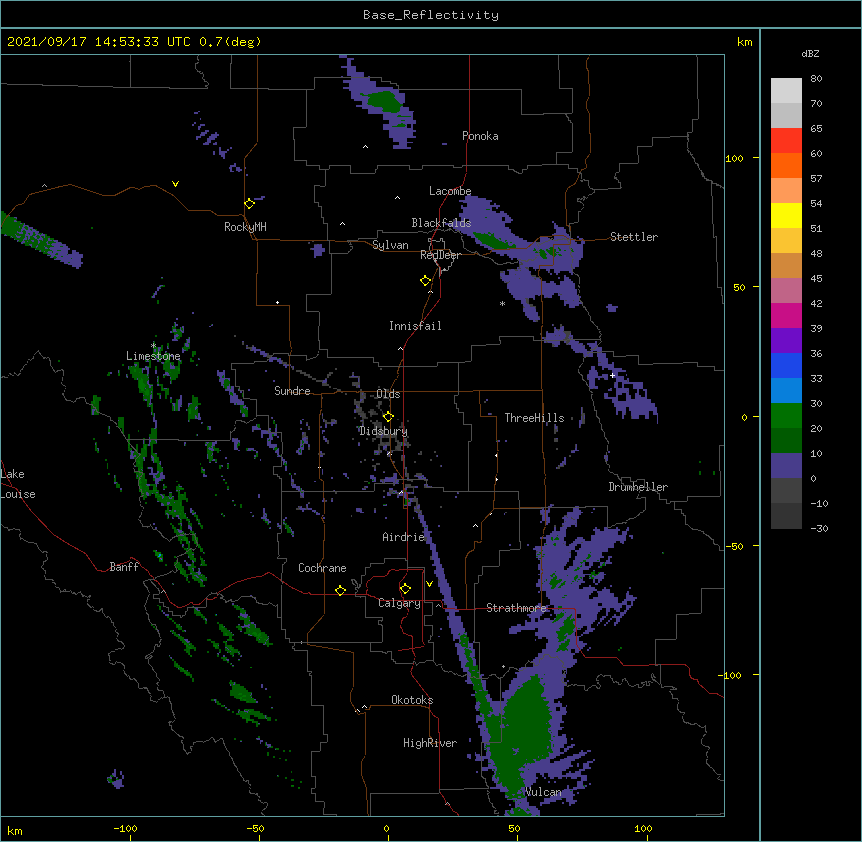This screenshot has width=862, height=842.
Task: Click the Sylvan label
Action: pos(390,245)
